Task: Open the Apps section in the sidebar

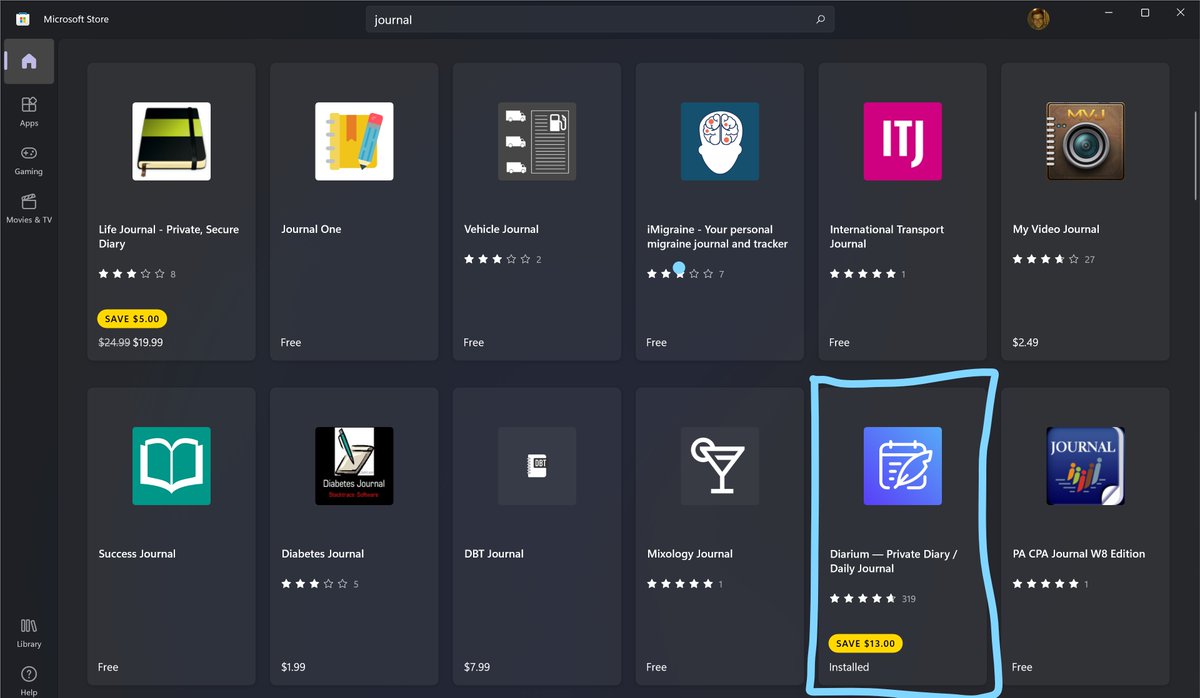Action: pyautogui.click(x=28, y=110)
